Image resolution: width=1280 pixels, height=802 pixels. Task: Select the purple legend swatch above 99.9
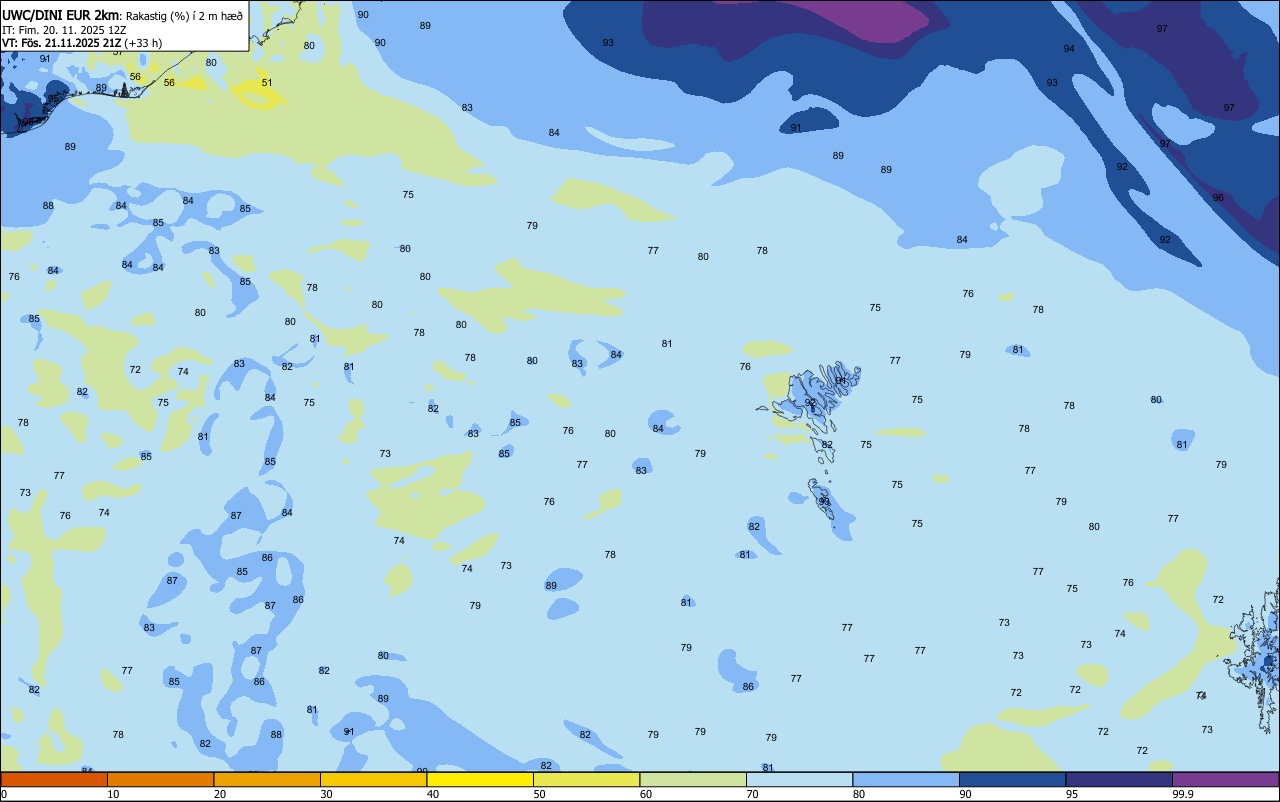(1225, 779)
